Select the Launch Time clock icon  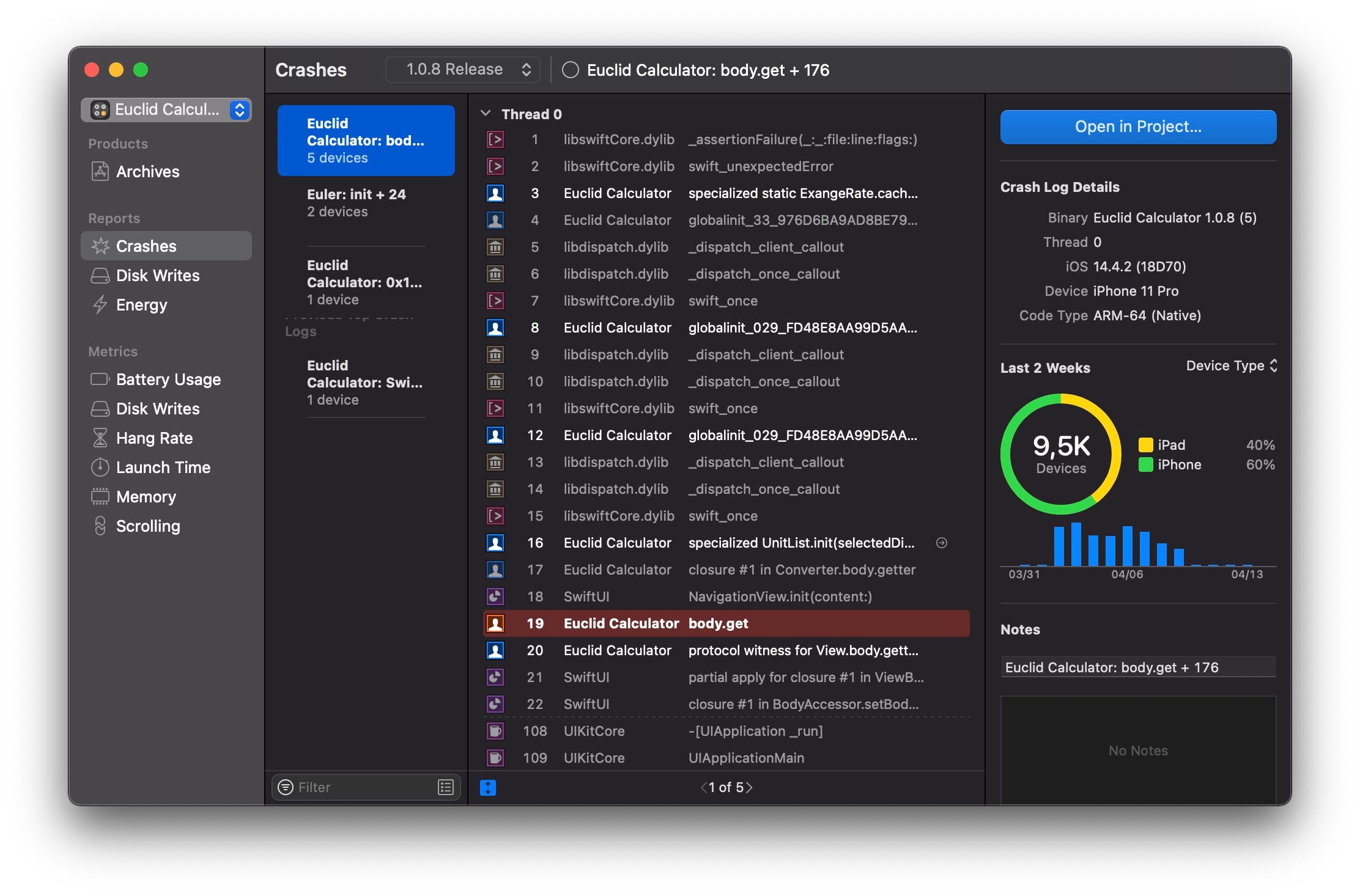100,468
